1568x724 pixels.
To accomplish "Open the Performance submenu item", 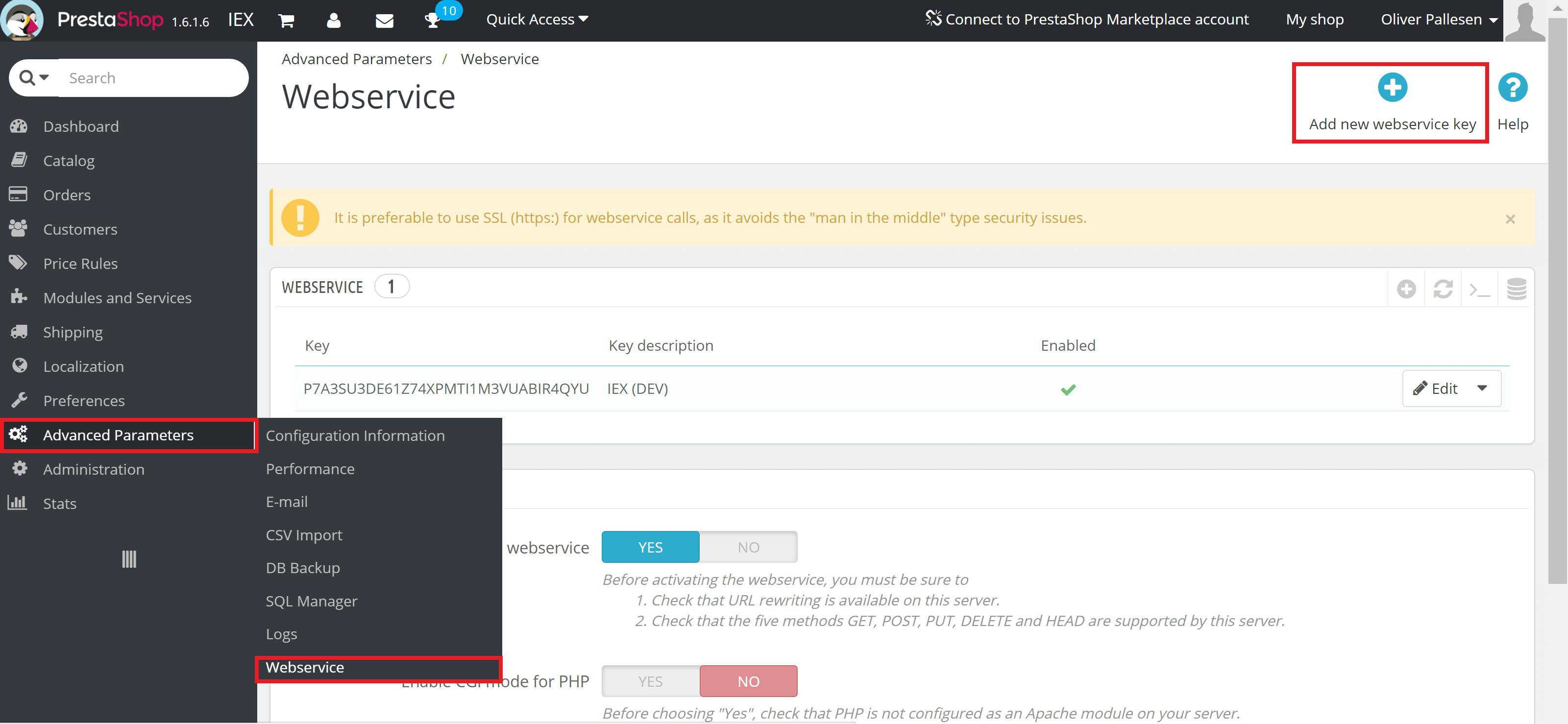I will [311, 468].
